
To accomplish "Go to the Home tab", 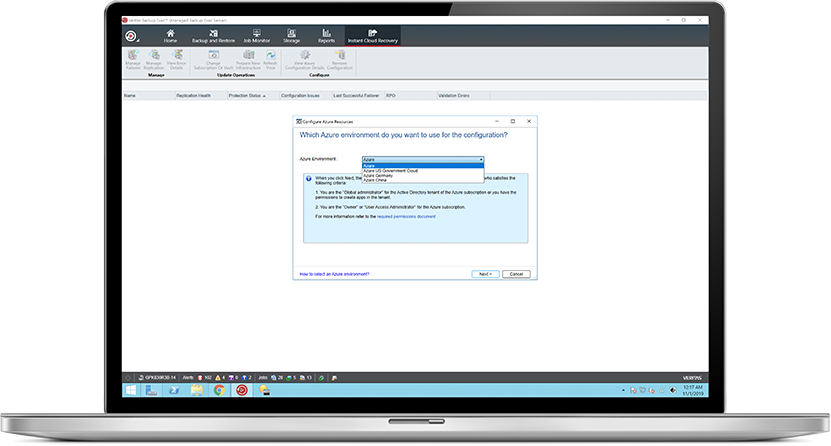I will click(x=170, y=36).
